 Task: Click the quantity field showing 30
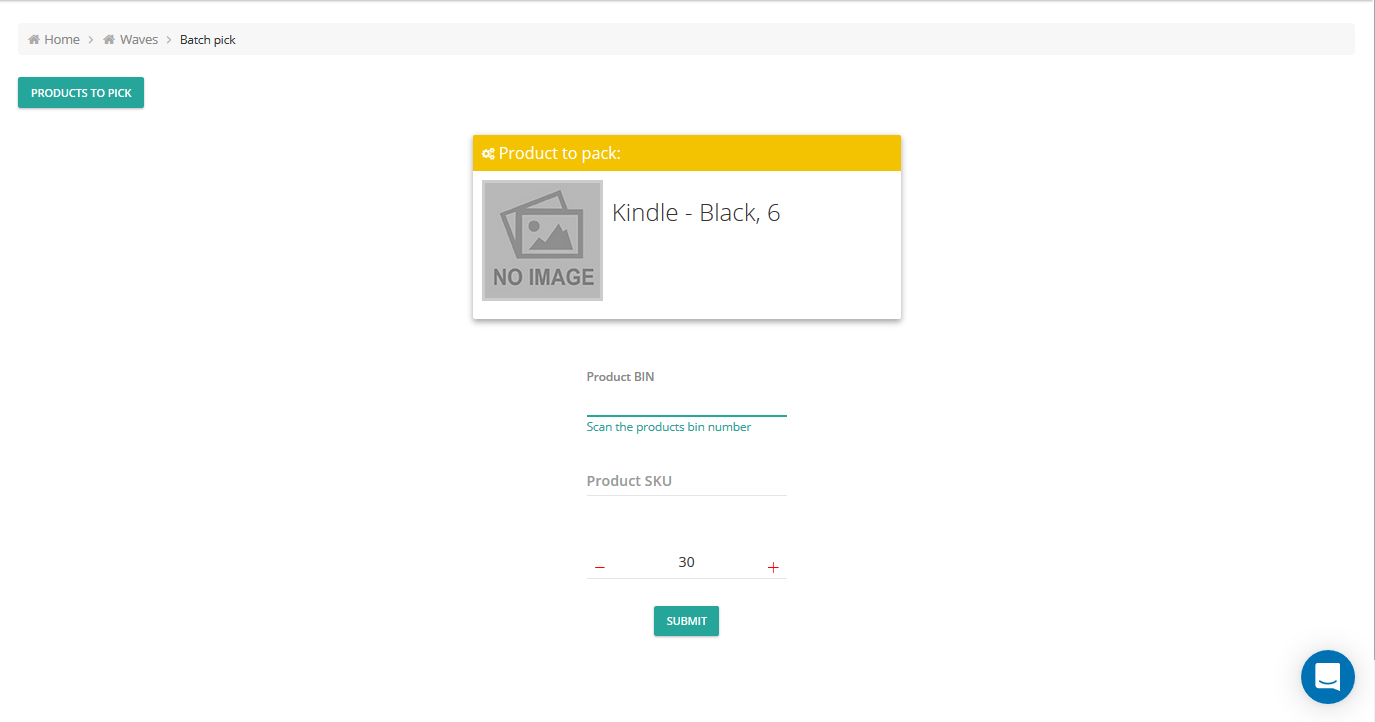[x=686, y=562]
